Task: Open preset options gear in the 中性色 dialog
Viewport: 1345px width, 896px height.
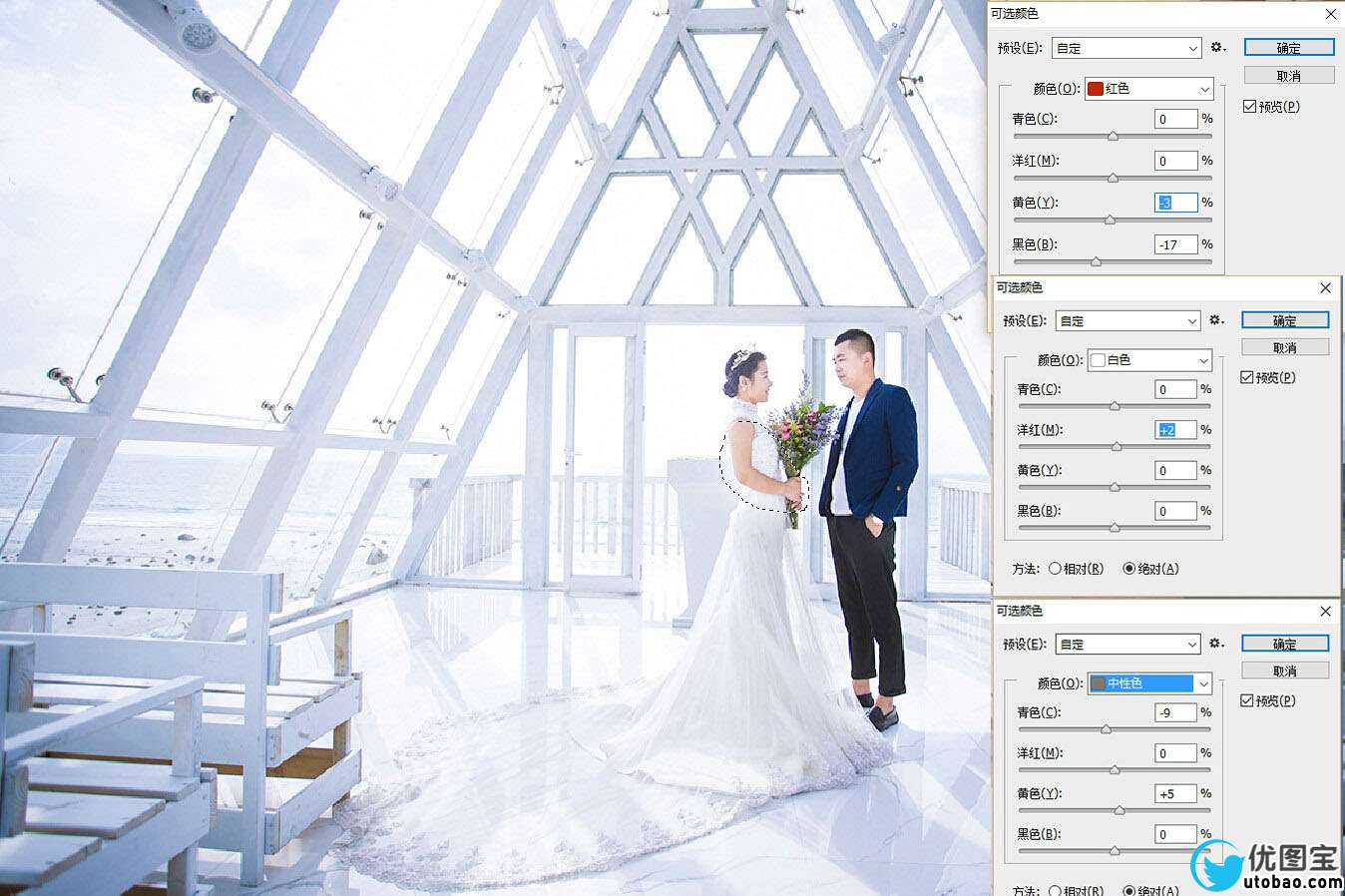Action: pos(1216,644)
